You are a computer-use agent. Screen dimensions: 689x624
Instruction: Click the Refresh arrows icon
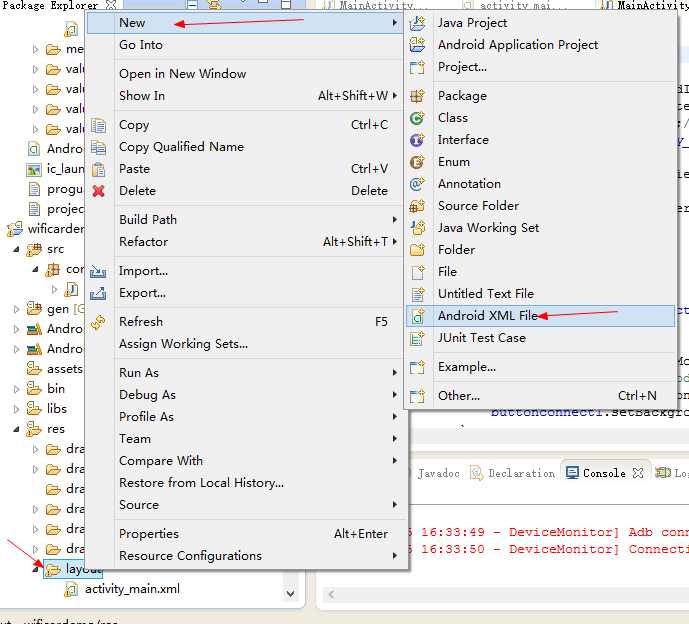(x=98, y=322)
